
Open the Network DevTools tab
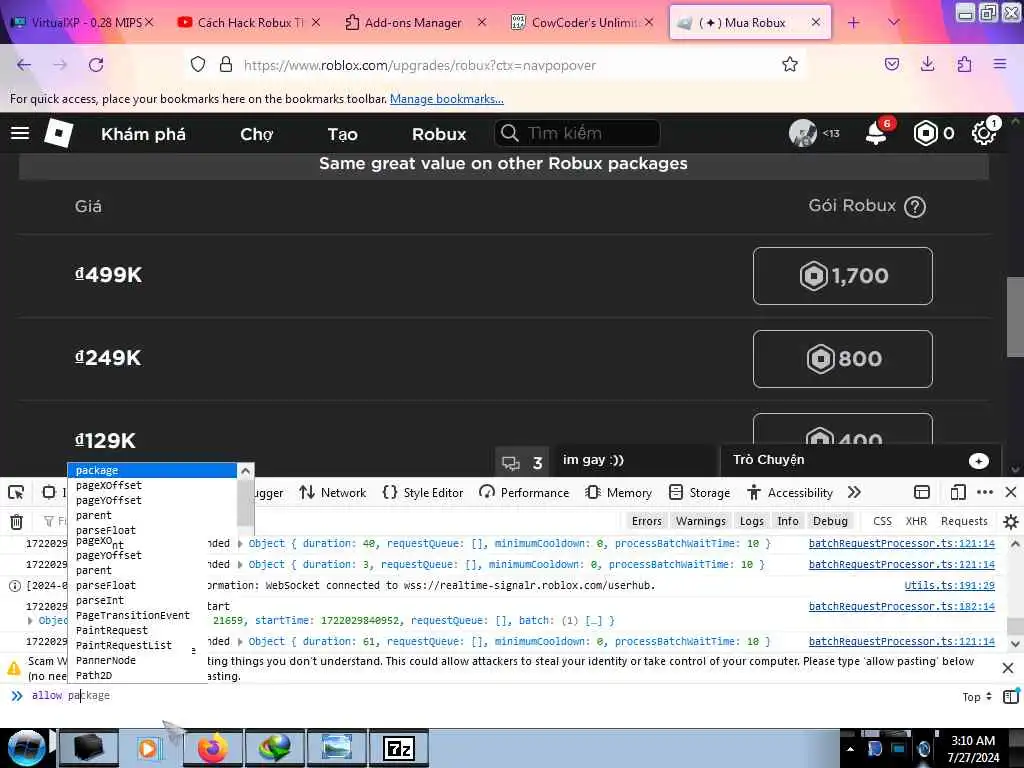click(332, 492)
